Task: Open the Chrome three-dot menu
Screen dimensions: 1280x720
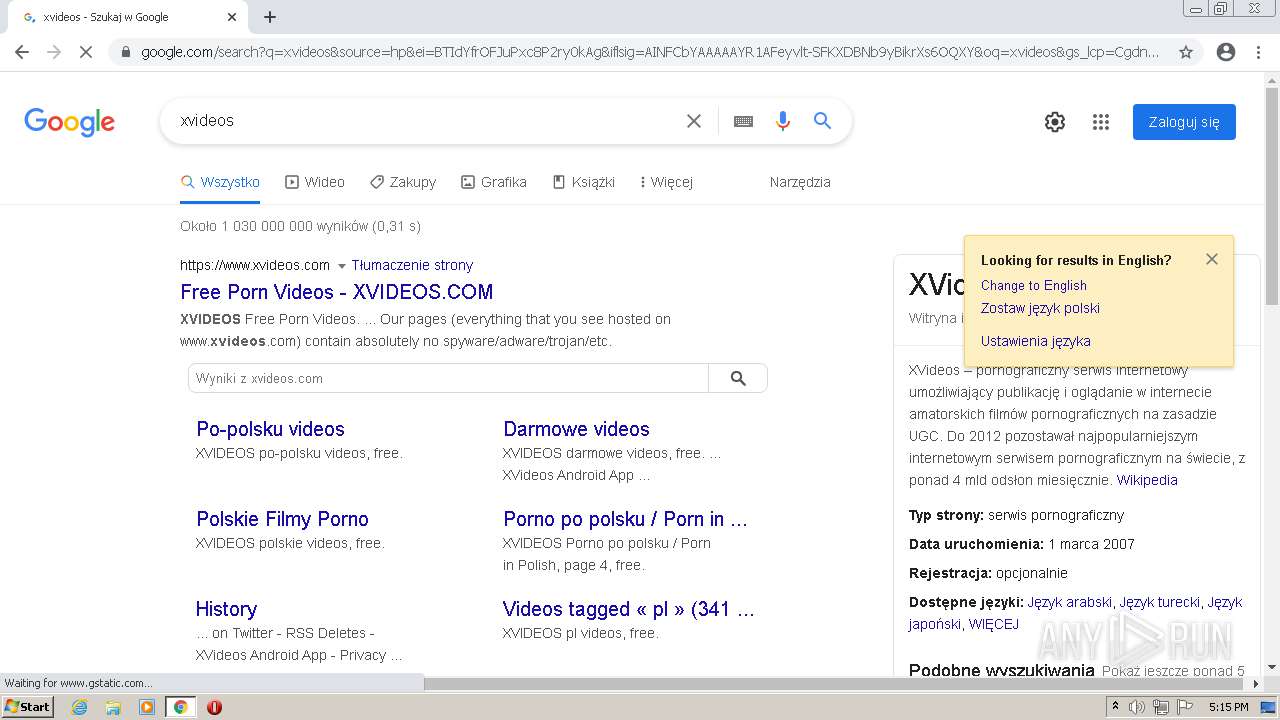Action: 1258,52
